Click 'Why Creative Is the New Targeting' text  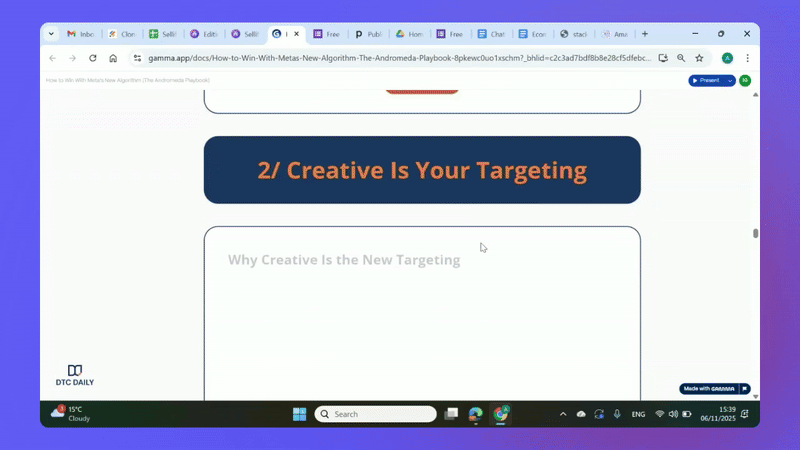click(x=344, y=260)
